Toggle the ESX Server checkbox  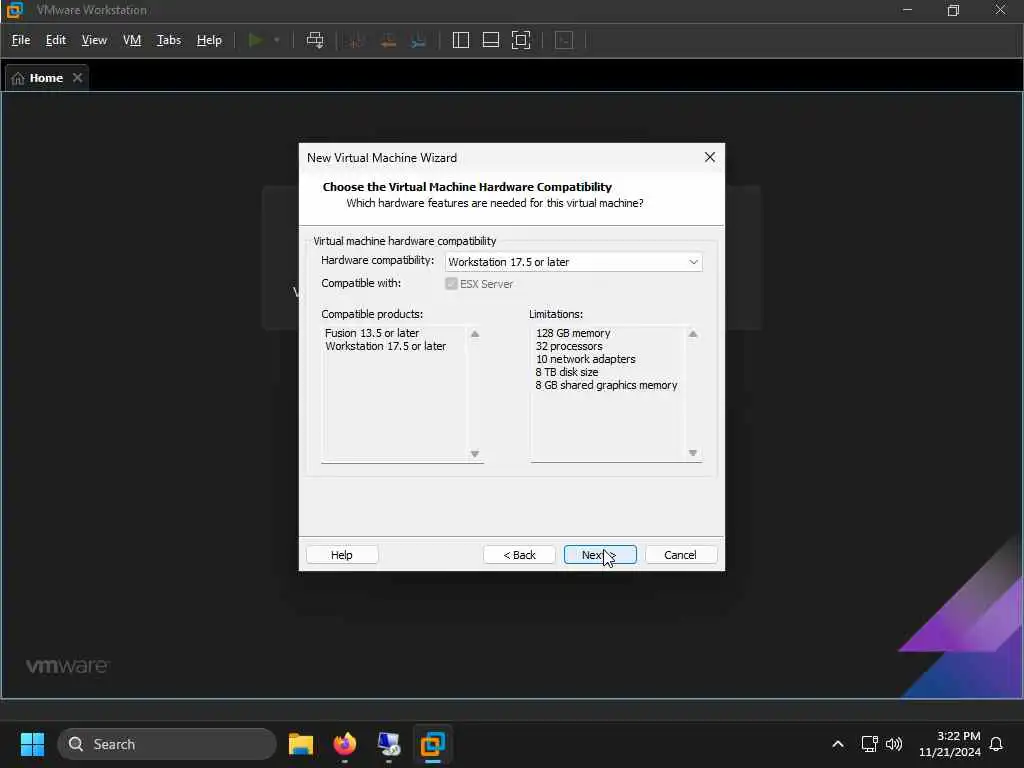(x=451, y=283)
